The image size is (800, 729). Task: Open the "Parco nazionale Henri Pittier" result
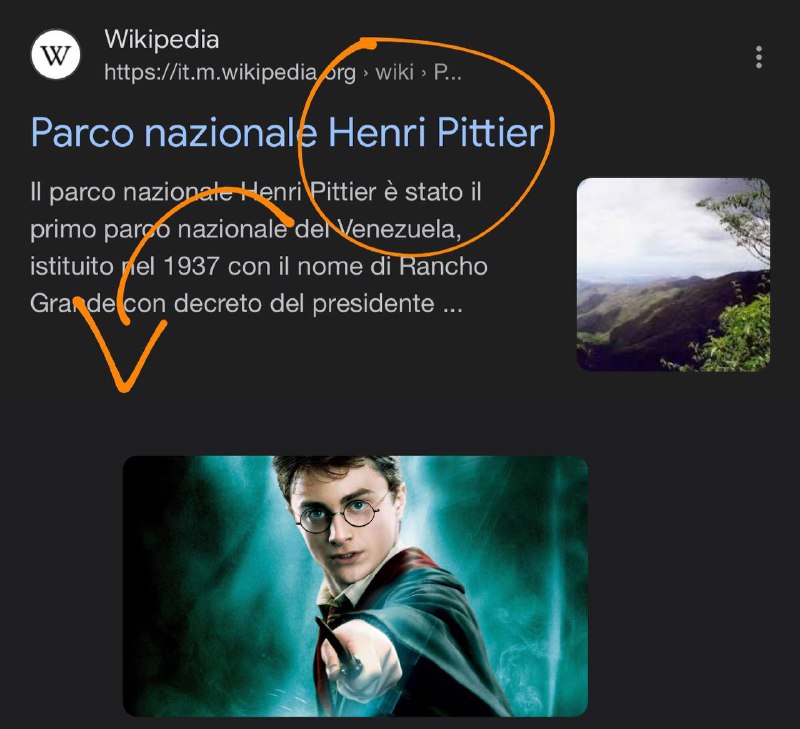[x=287, y=133]
